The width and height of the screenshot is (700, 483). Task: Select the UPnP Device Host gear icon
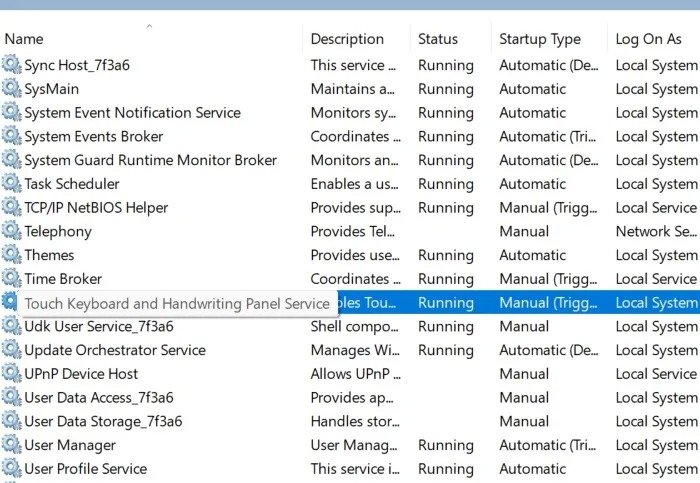click(x=11, y=374)
